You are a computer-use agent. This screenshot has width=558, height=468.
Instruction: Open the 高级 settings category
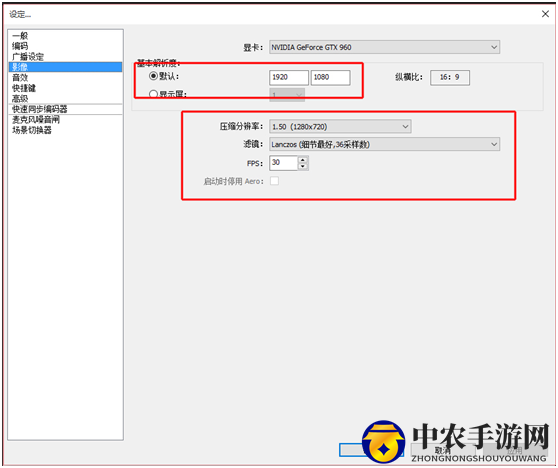pos(20,99)
